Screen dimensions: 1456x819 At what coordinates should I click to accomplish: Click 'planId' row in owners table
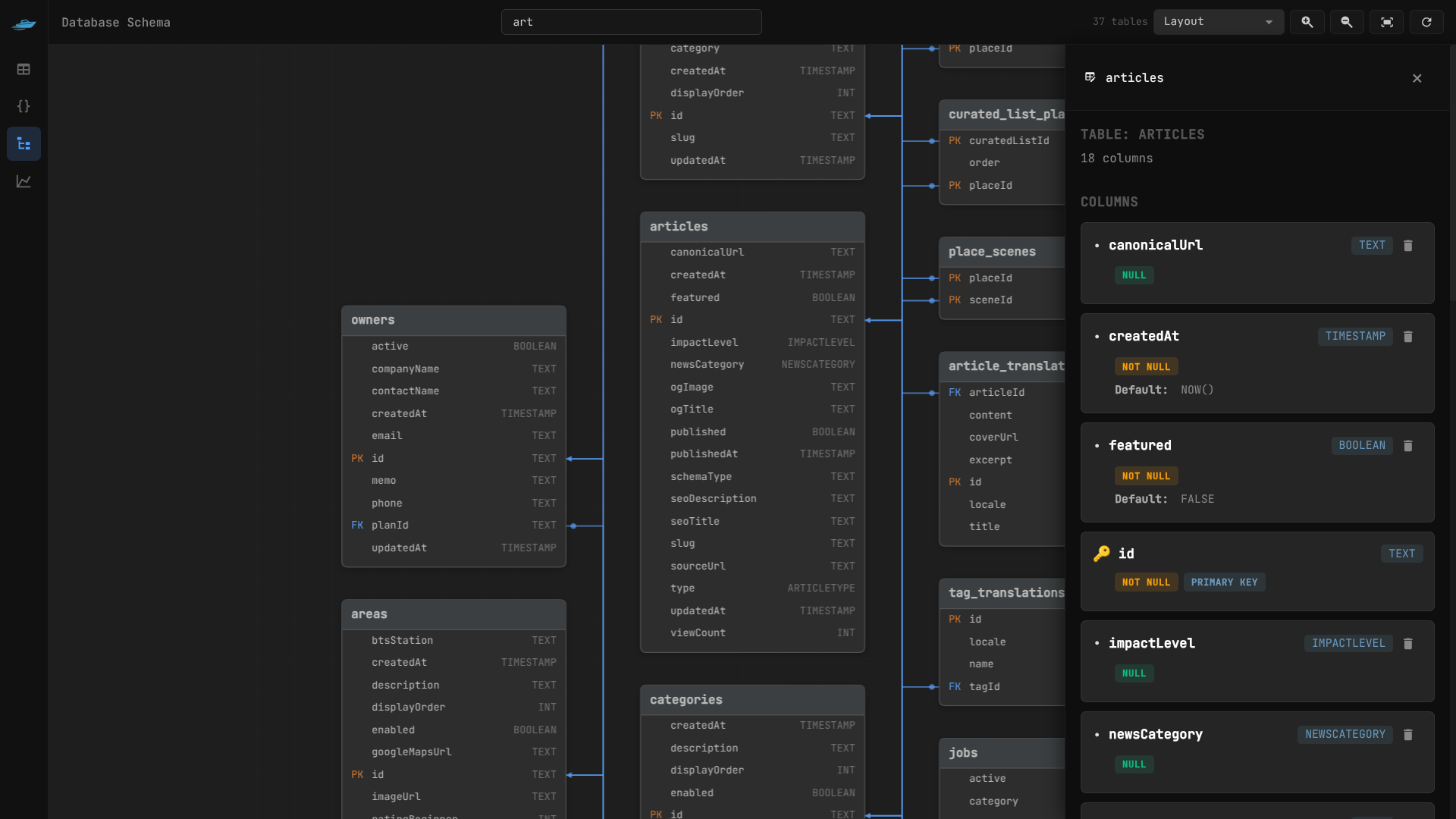coord(453,526)
